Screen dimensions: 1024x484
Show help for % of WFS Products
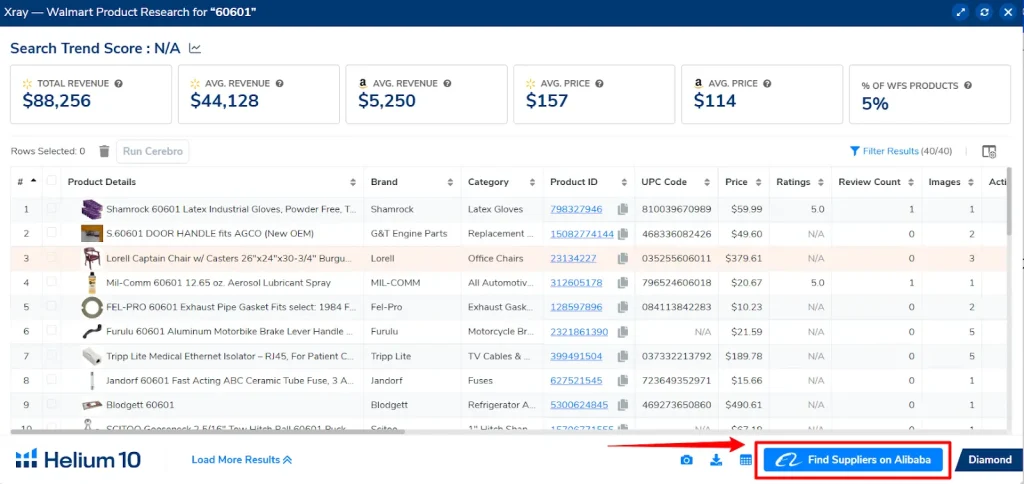point(968,86)
